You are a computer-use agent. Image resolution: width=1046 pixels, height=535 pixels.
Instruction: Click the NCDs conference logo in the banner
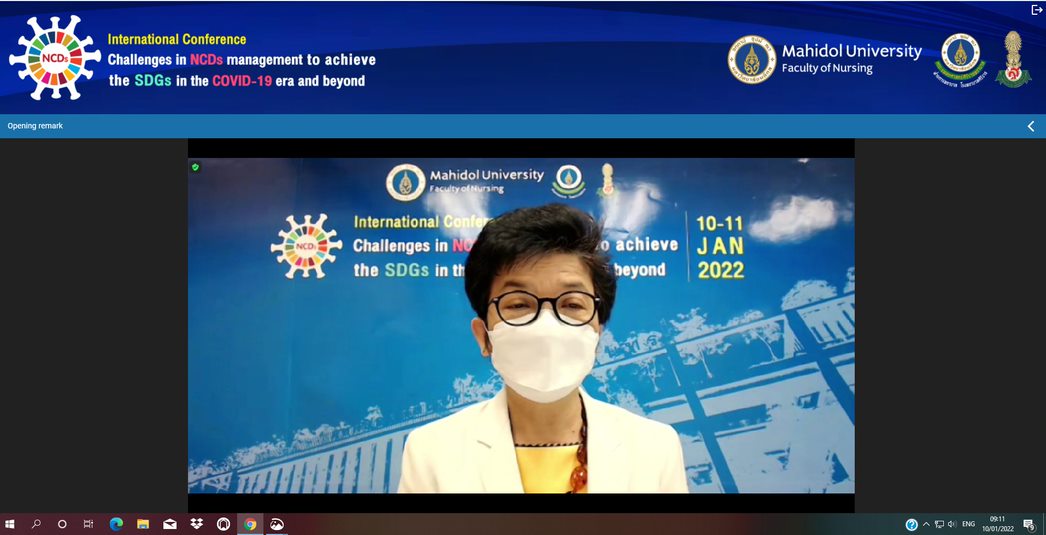(x=55, y=58)
